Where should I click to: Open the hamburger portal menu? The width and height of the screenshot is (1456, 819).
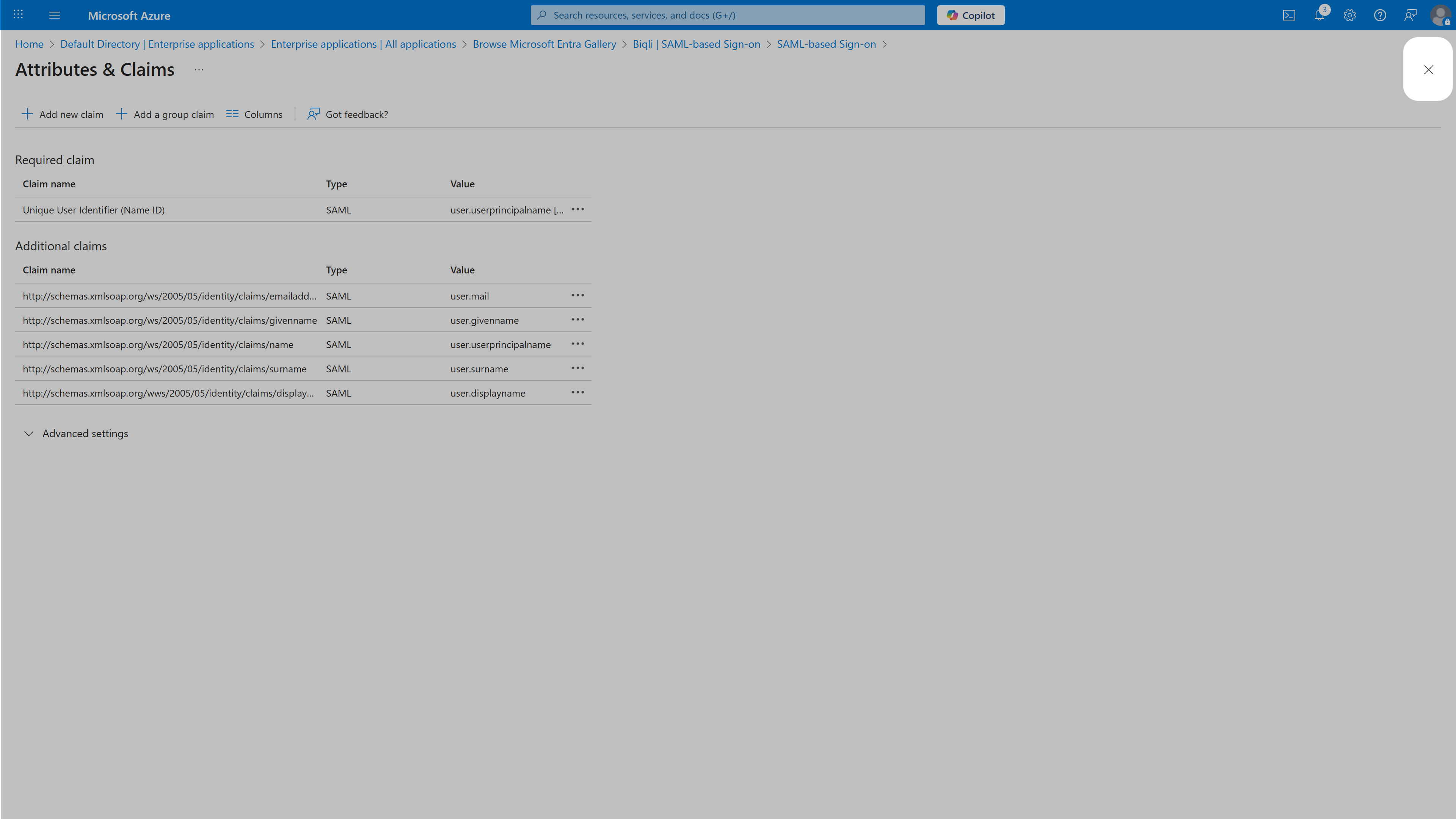[x=54, y=15]
